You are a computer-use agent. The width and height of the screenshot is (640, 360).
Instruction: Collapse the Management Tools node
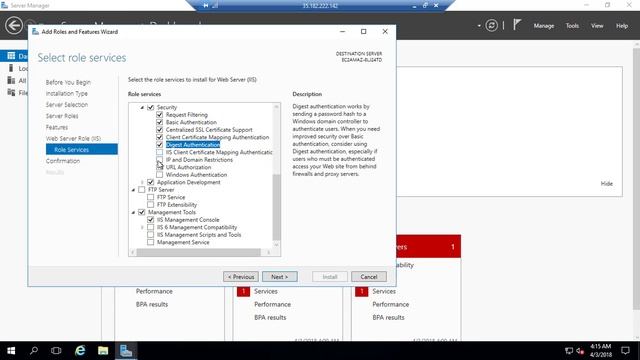133,212
